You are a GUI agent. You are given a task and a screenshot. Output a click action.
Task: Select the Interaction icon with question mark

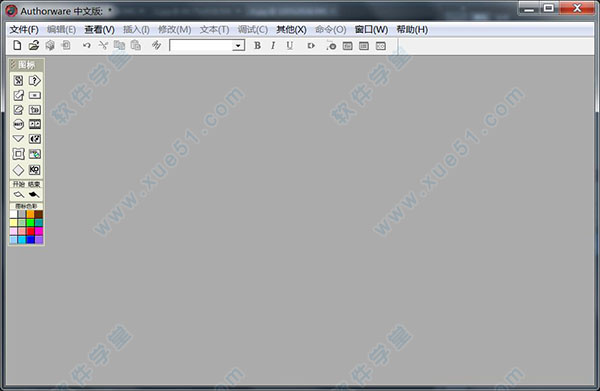[x=35, y=80]
